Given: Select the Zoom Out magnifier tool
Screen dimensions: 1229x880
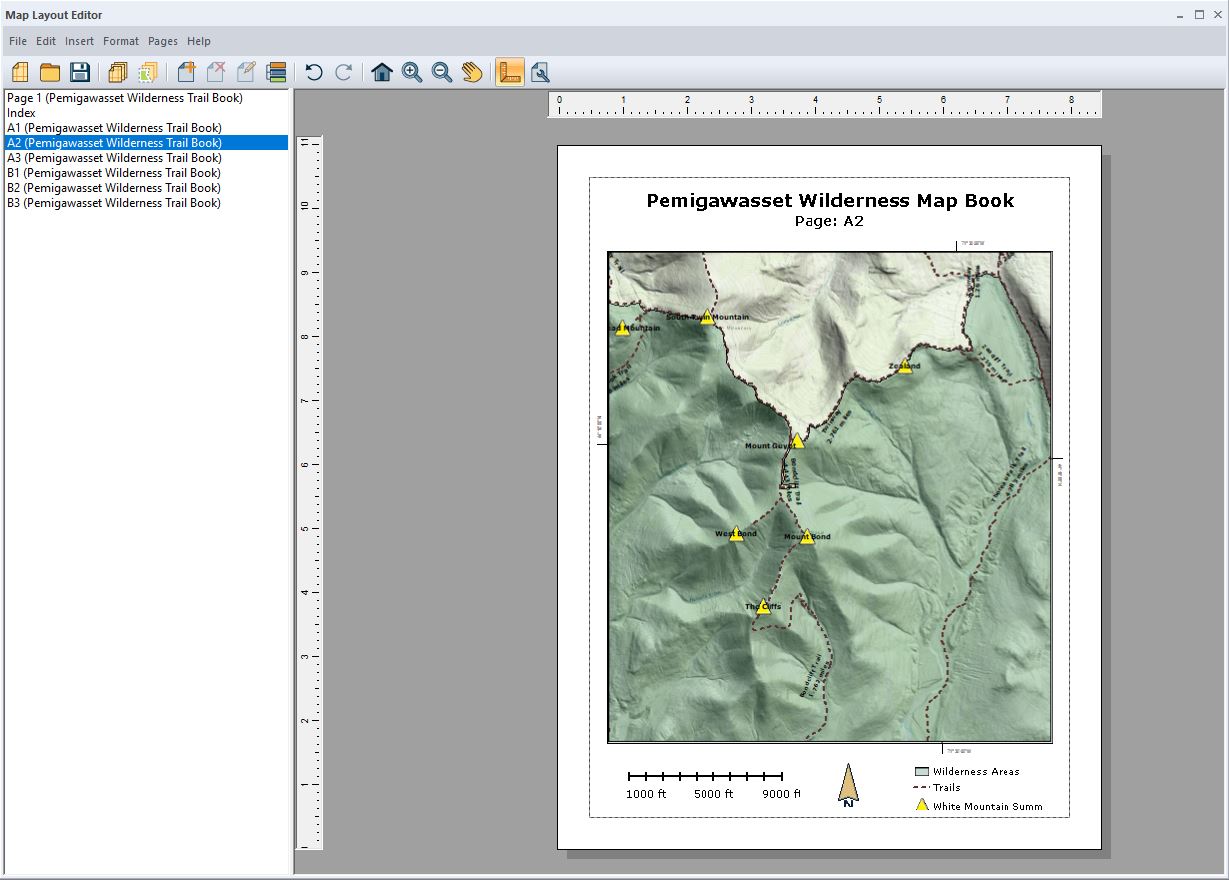Looking at the screenshot, I should click(x=441, y=72).
